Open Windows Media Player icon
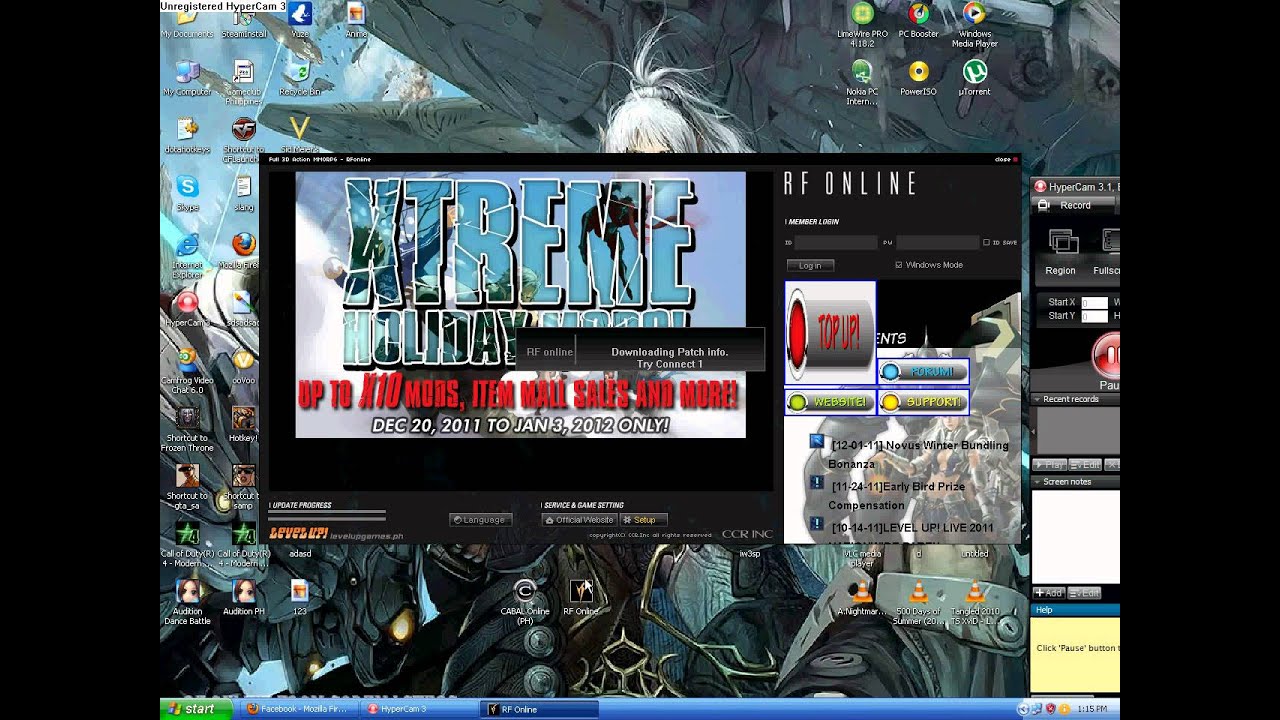Viewport: 1280px width, 720px height. coord(974,25)
